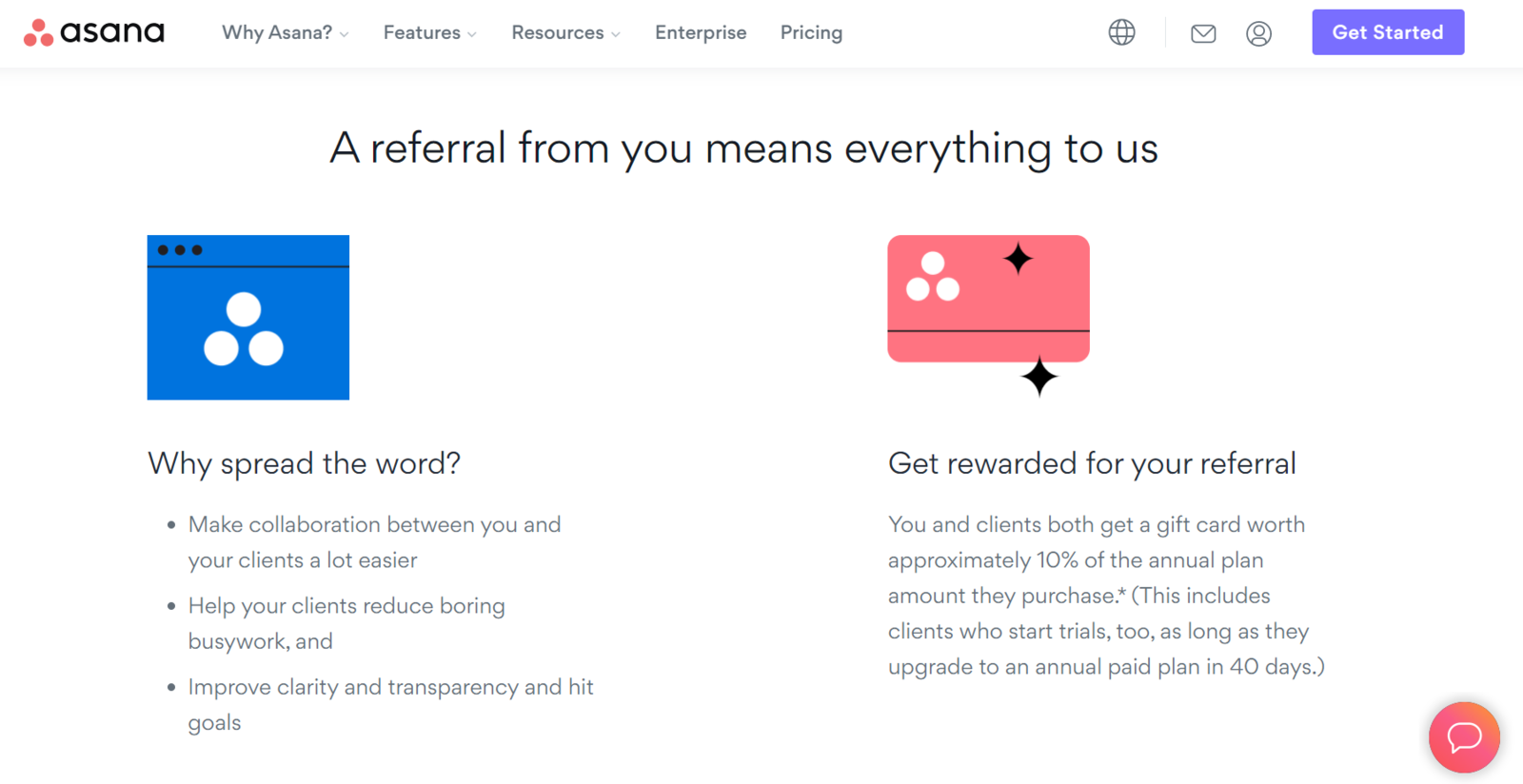Click the pink gift card illustration

point(988,300)
